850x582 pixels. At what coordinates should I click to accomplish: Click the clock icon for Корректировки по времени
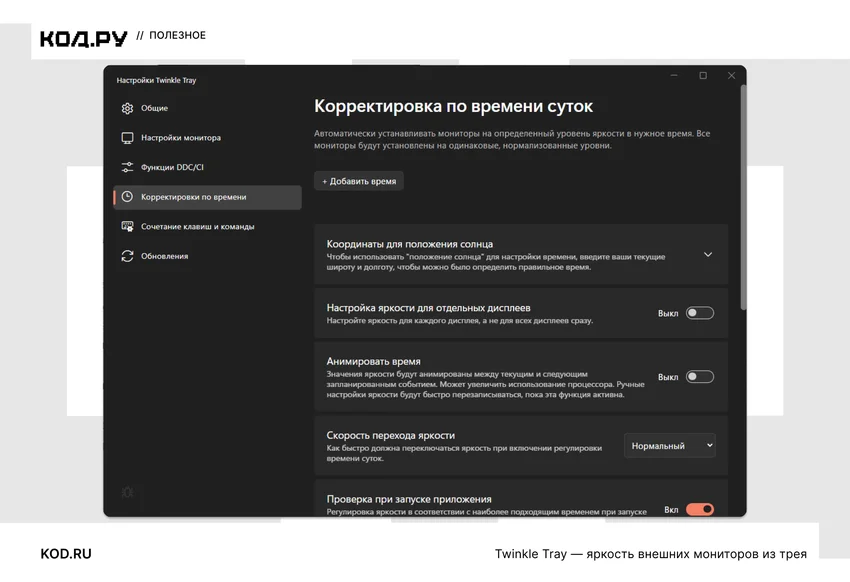click(127, 197)
